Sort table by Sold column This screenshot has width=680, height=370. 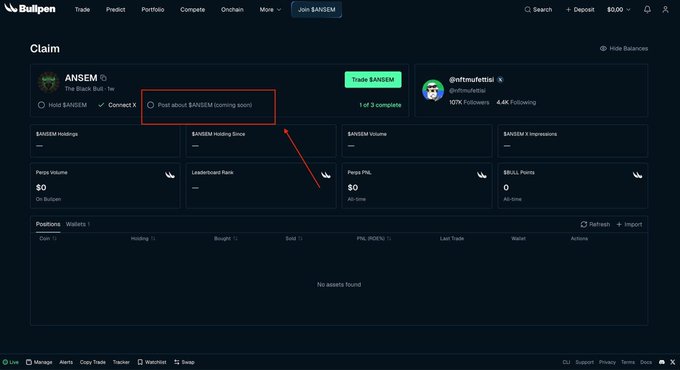pyautogui.click(x=294, y=239)
